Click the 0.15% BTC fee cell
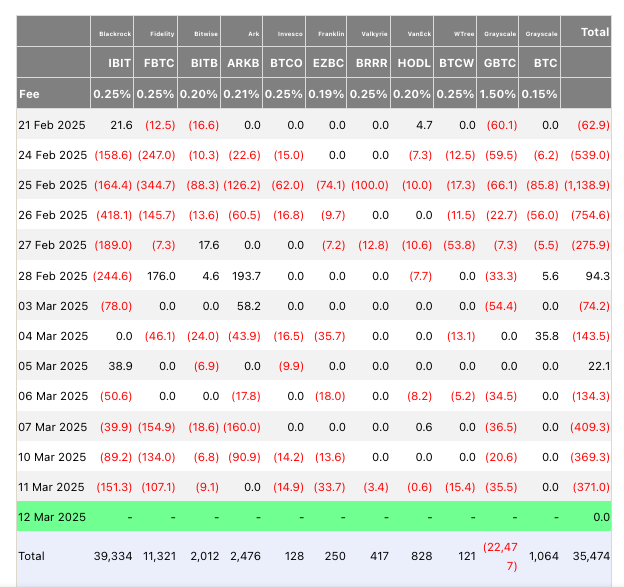The image size is (624, 587). 539,94
